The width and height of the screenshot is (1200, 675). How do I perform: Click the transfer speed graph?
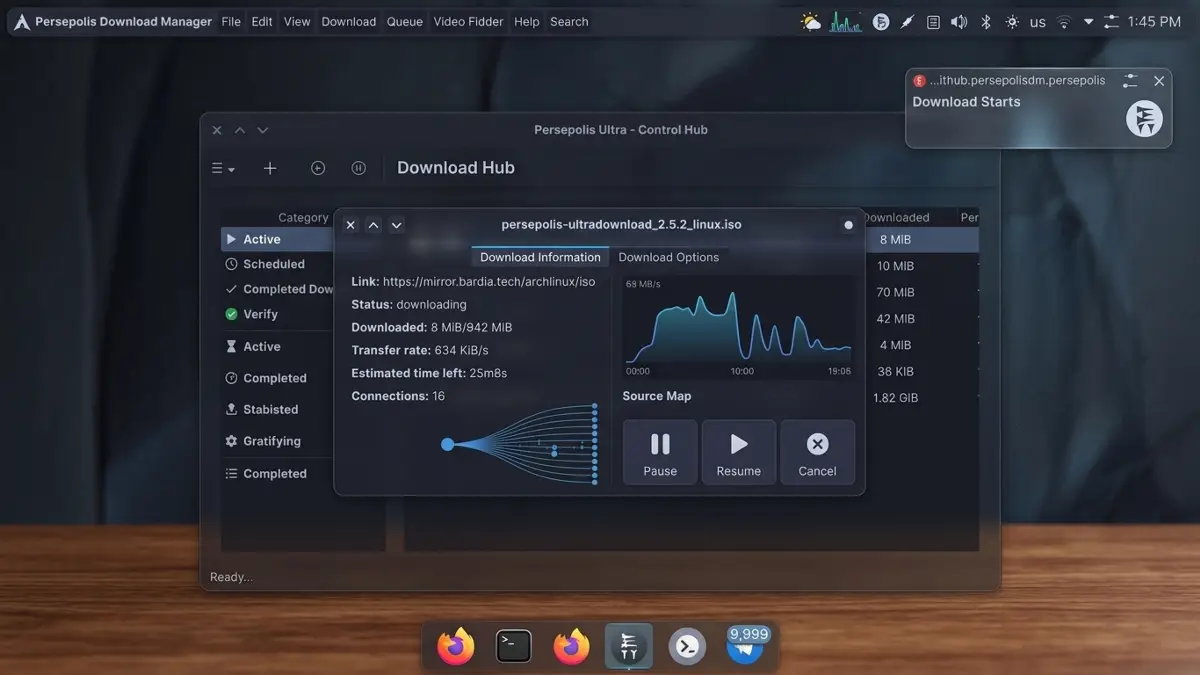[x=739, y=327]
